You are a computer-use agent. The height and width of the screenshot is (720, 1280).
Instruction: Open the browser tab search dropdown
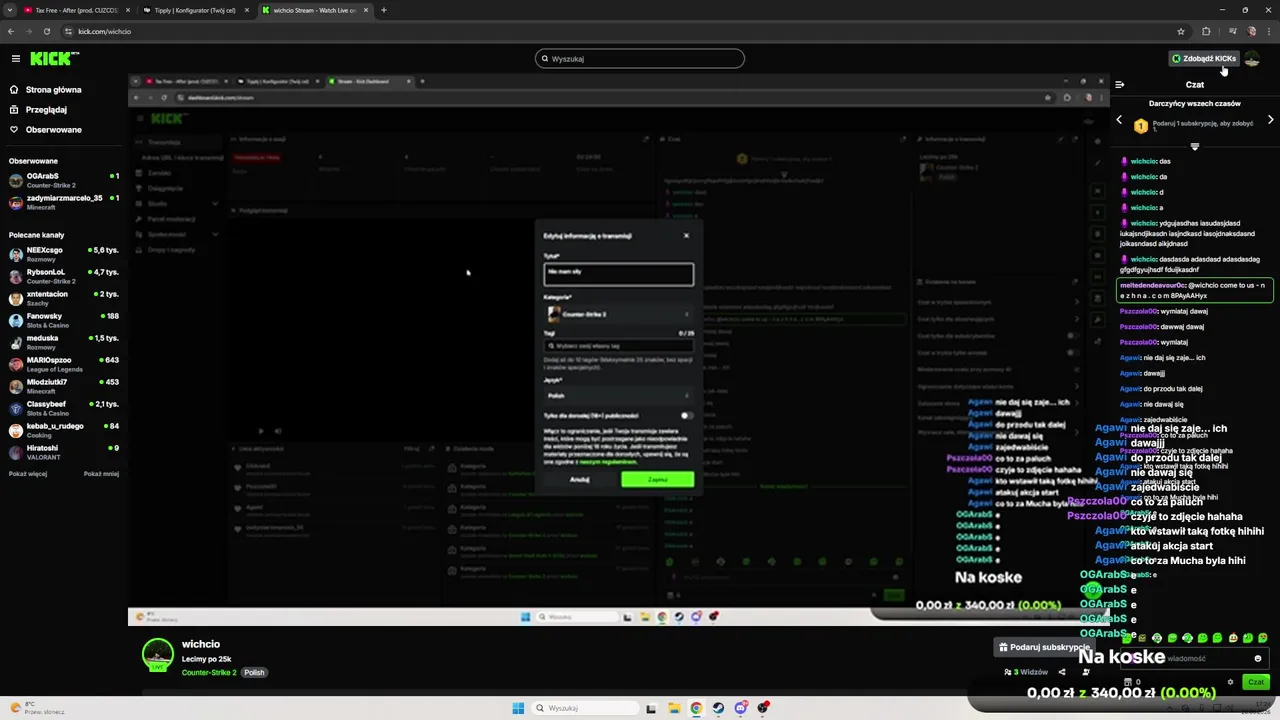coord(11,10)
